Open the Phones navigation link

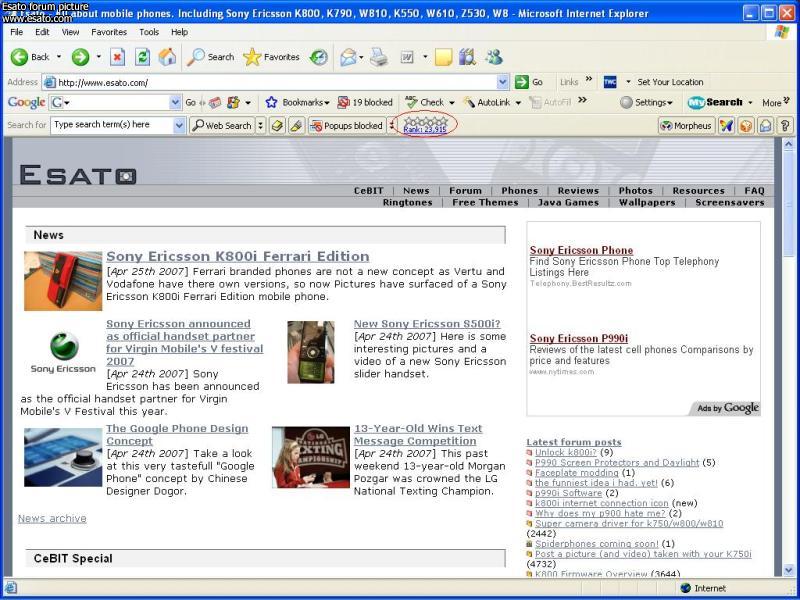coord(519,191)
